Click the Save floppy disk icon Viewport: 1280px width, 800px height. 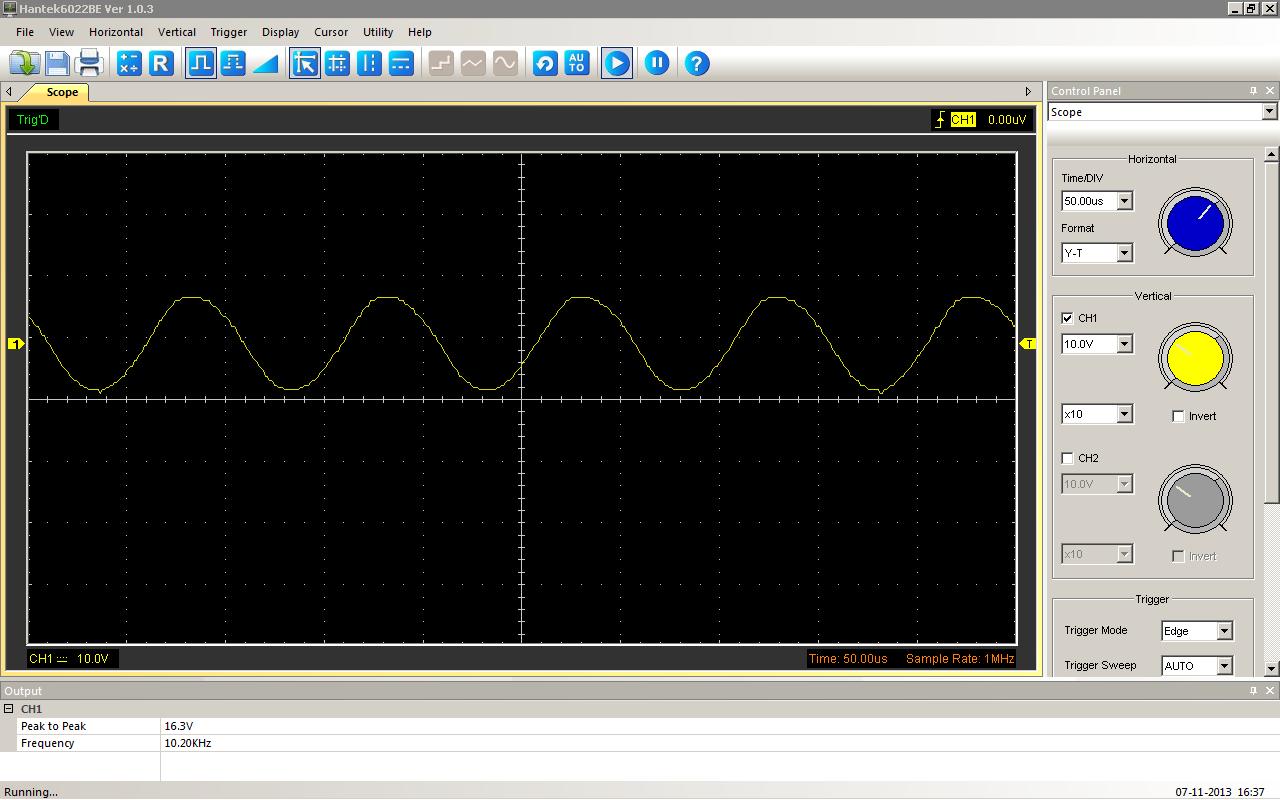57,64
